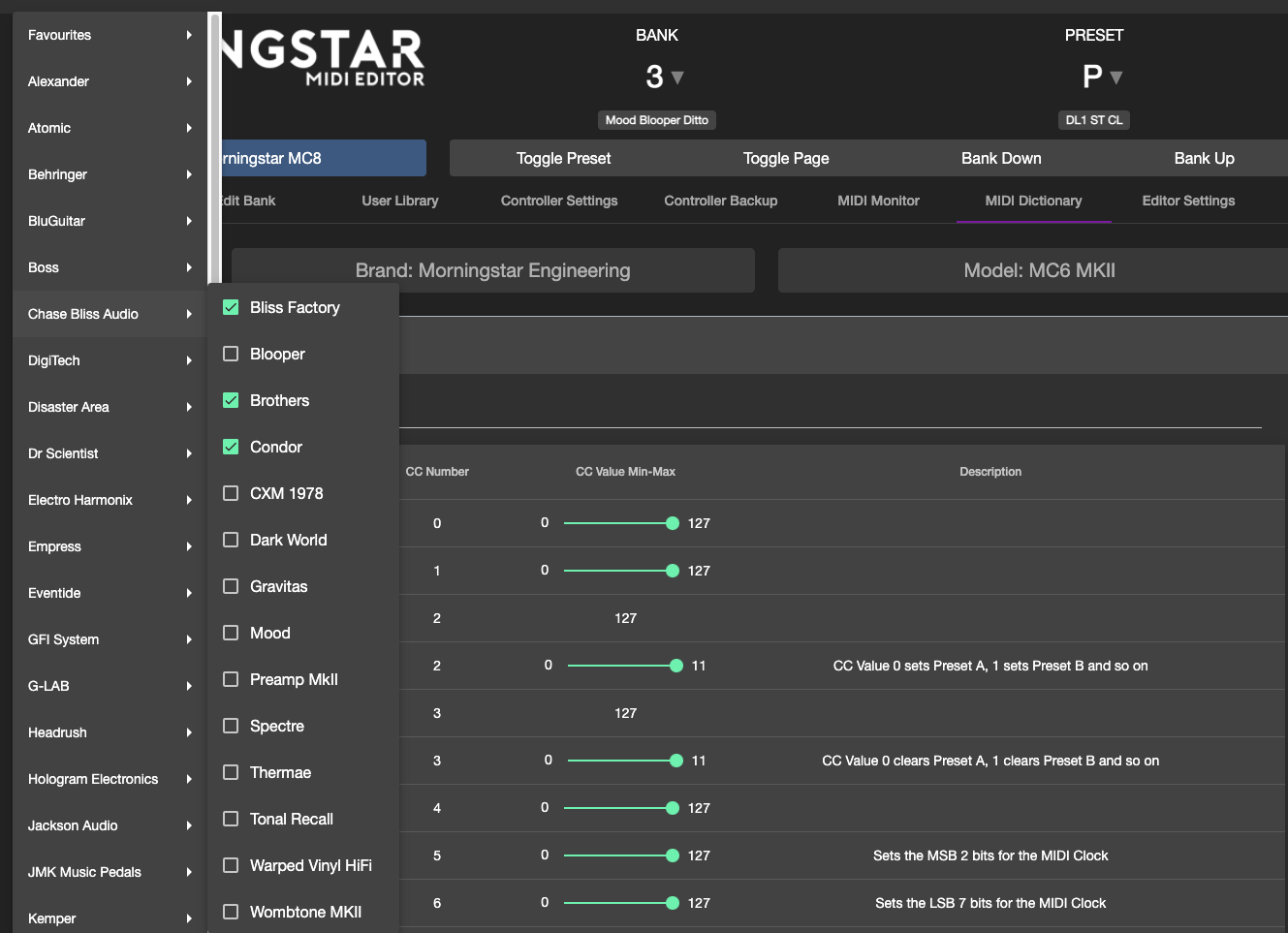Uncheck the Bliss Factory checkbox
The width and height of the screenshot is (1288, 933).
coord(231,307)
